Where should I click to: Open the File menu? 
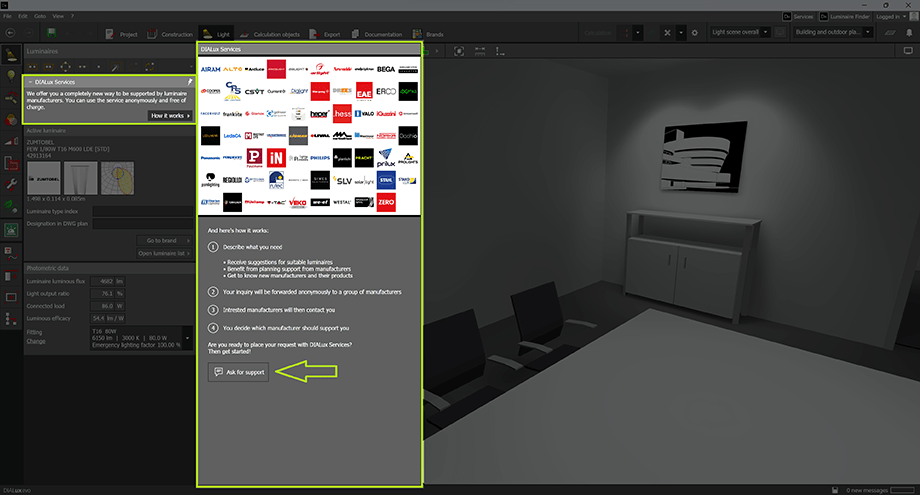click(9, 17)
